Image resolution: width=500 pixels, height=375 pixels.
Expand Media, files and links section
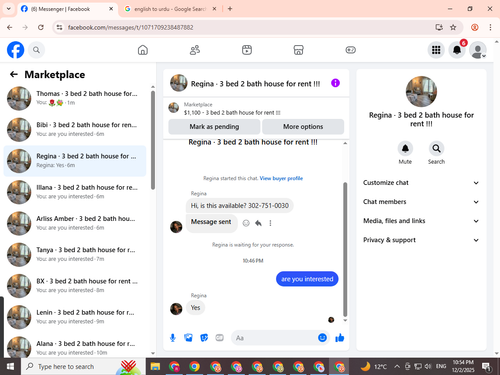[x=421, y=221]
